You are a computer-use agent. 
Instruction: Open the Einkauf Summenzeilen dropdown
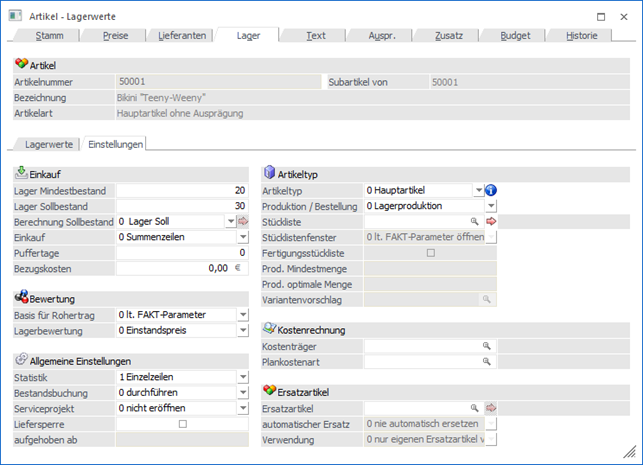point(242,237)
